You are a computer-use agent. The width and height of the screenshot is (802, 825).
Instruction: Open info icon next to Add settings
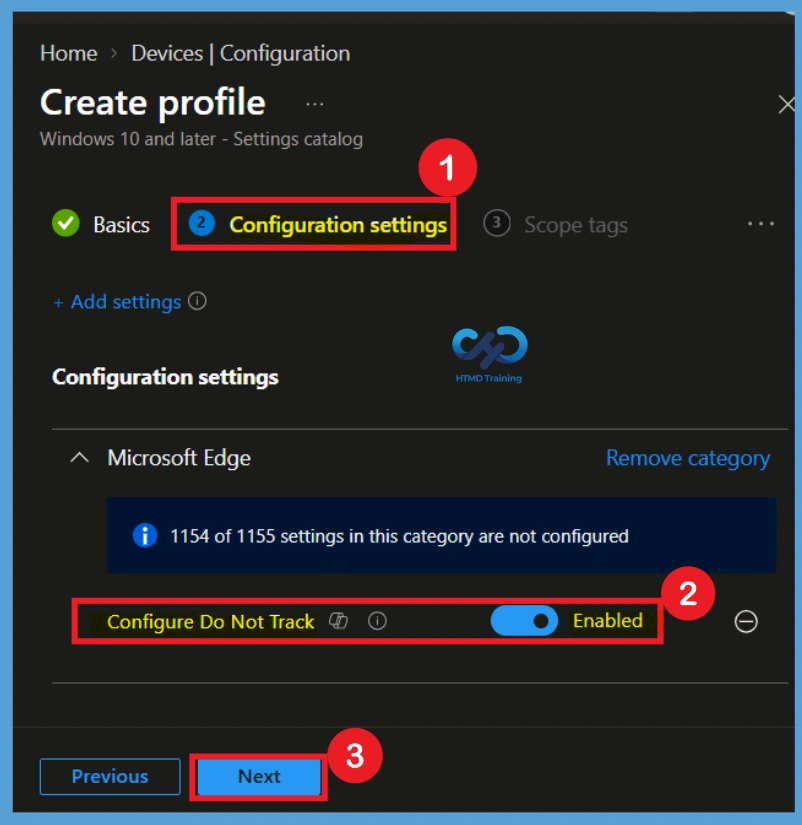point(197,301)
